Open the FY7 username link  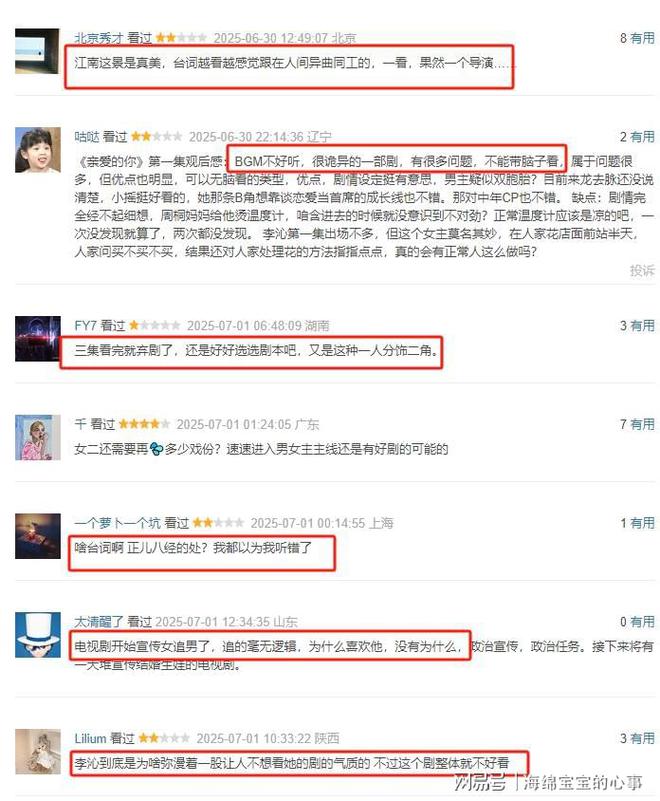point(85,325)
